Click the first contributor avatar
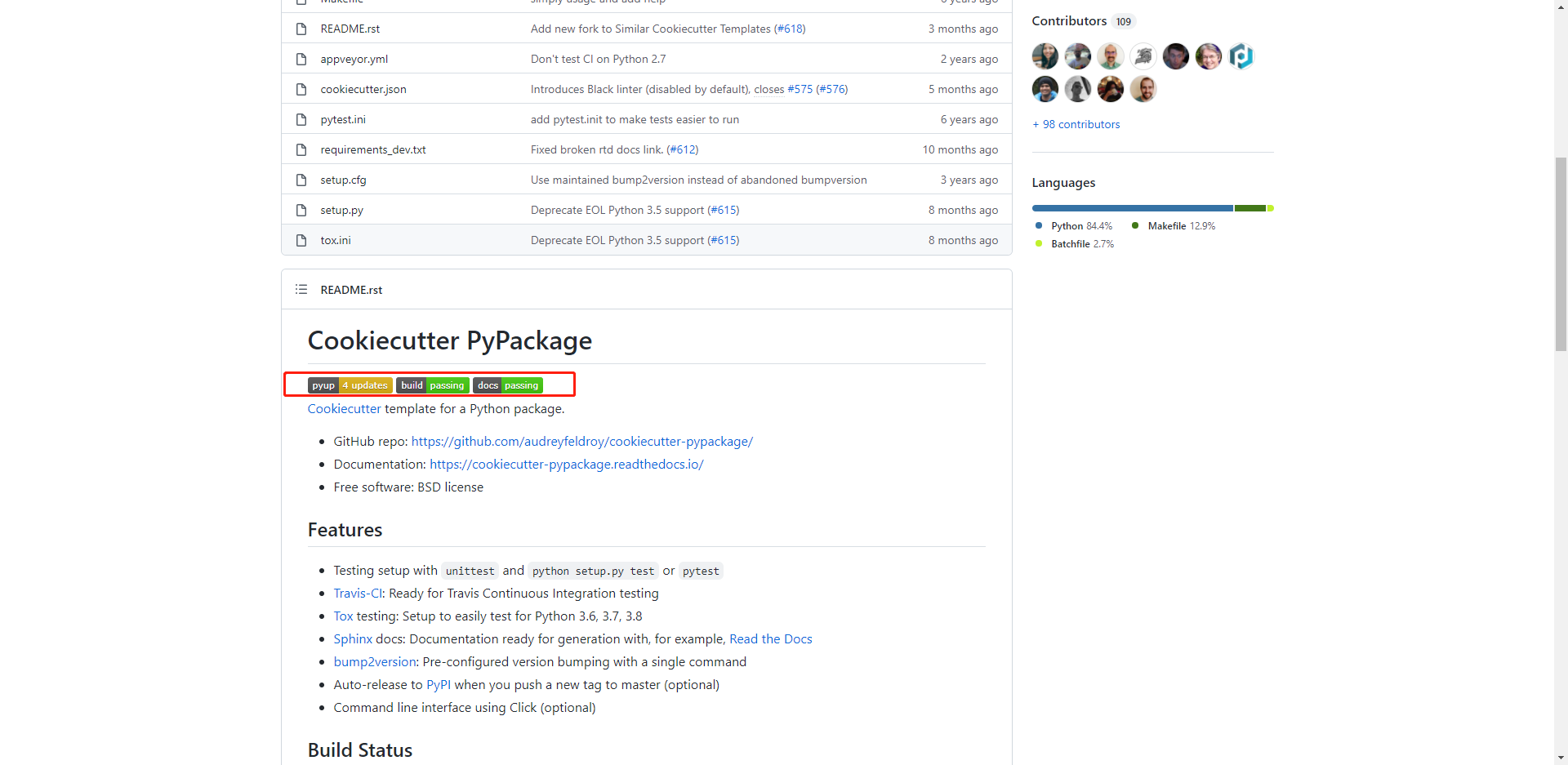1568x765 pixels. 1045,56
